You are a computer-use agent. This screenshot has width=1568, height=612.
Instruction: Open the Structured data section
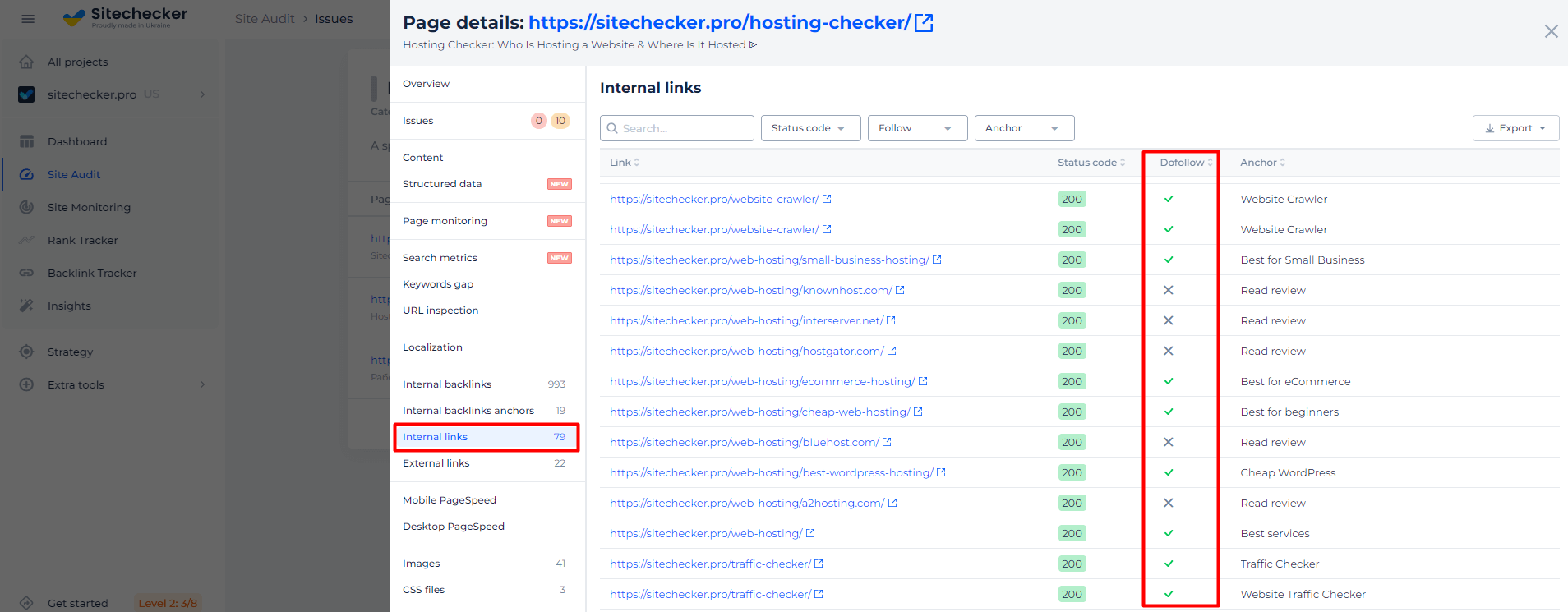pyautogui.click(x=442, y=184)
